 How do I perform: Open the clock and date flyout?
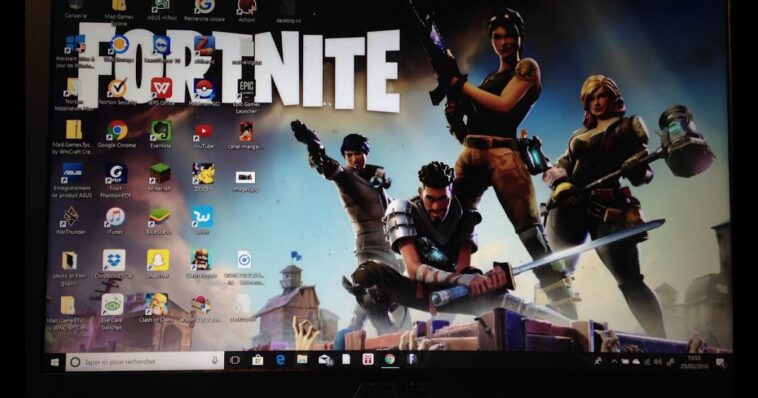[x=694, y=362]
